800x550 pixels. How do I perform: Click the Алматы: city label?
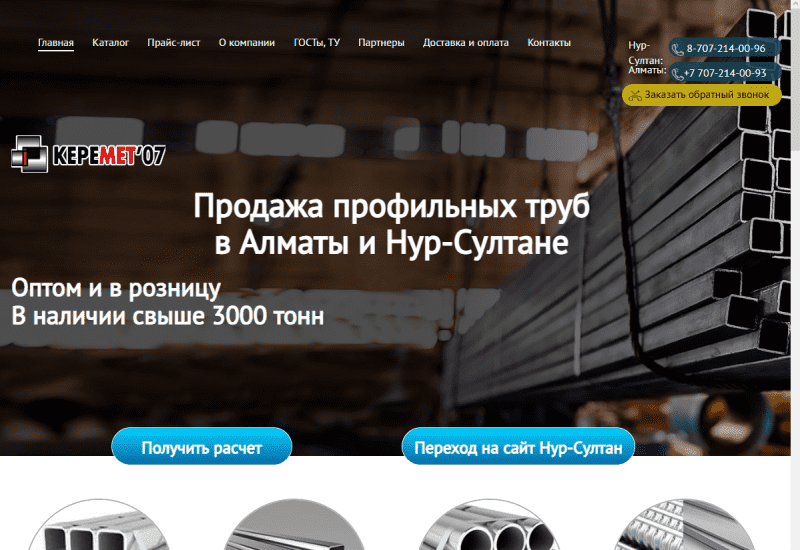click(647, 70)
